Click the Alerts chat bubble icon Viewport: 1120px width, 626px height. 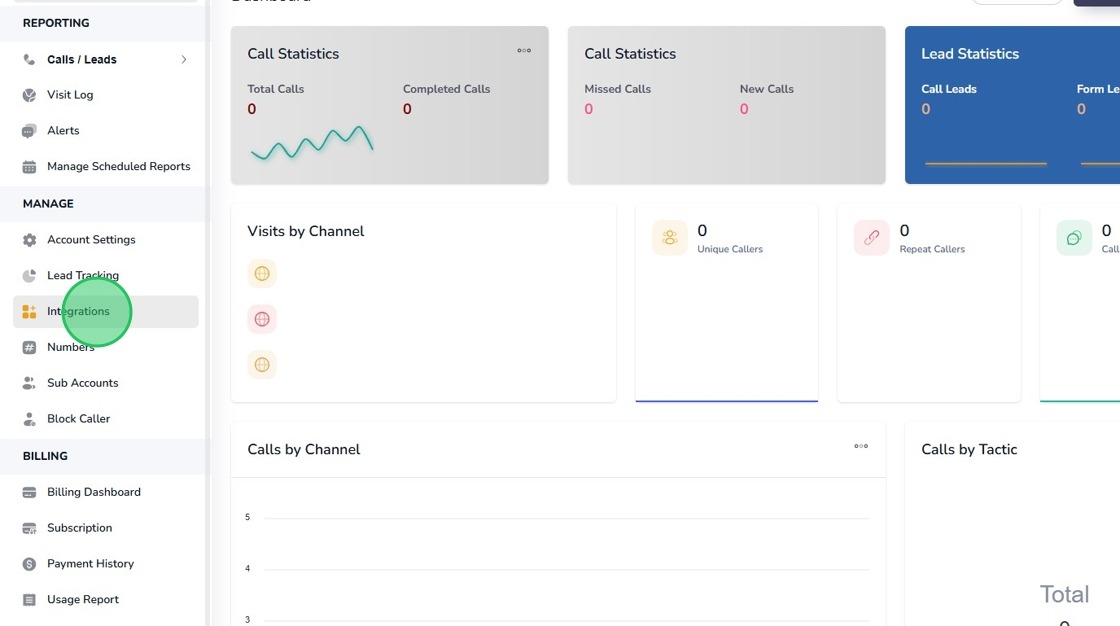point(29,131)
